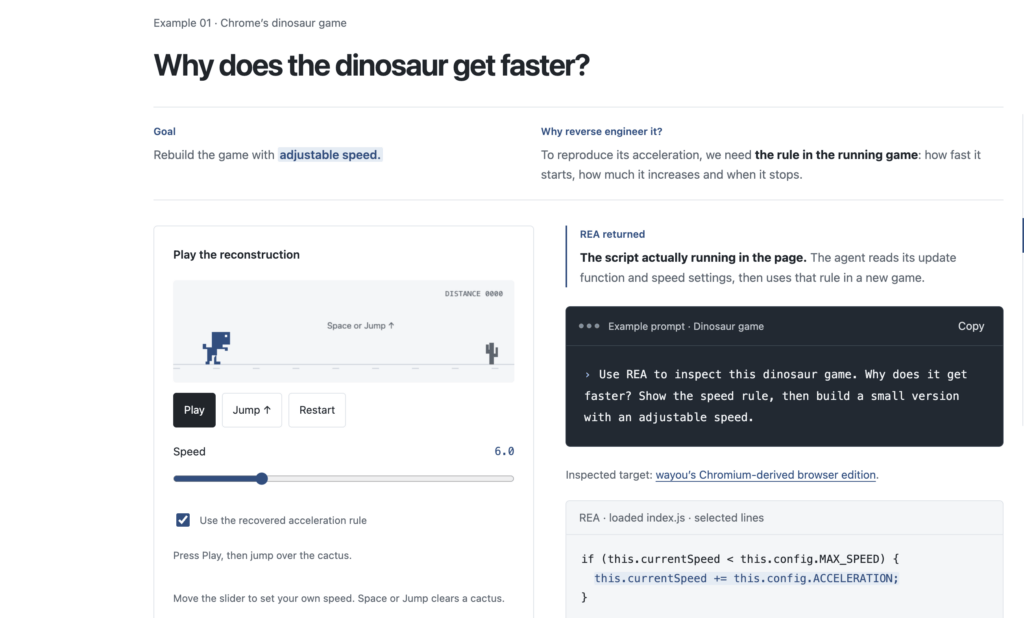Click 'REA · loaded index.js · selected lines' header
The image size is (1024, 618).
click(671, 517)
